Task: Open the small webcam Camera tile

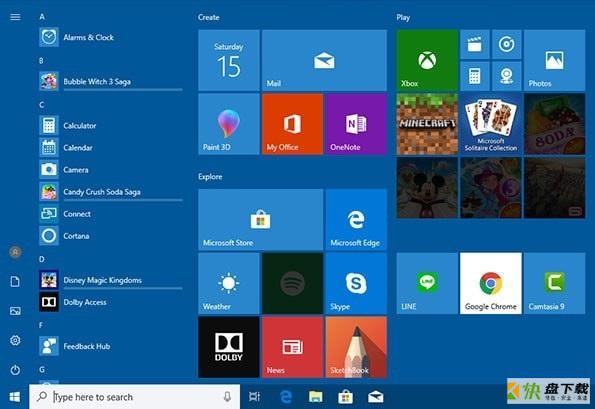Action: [x=507, y=76]
